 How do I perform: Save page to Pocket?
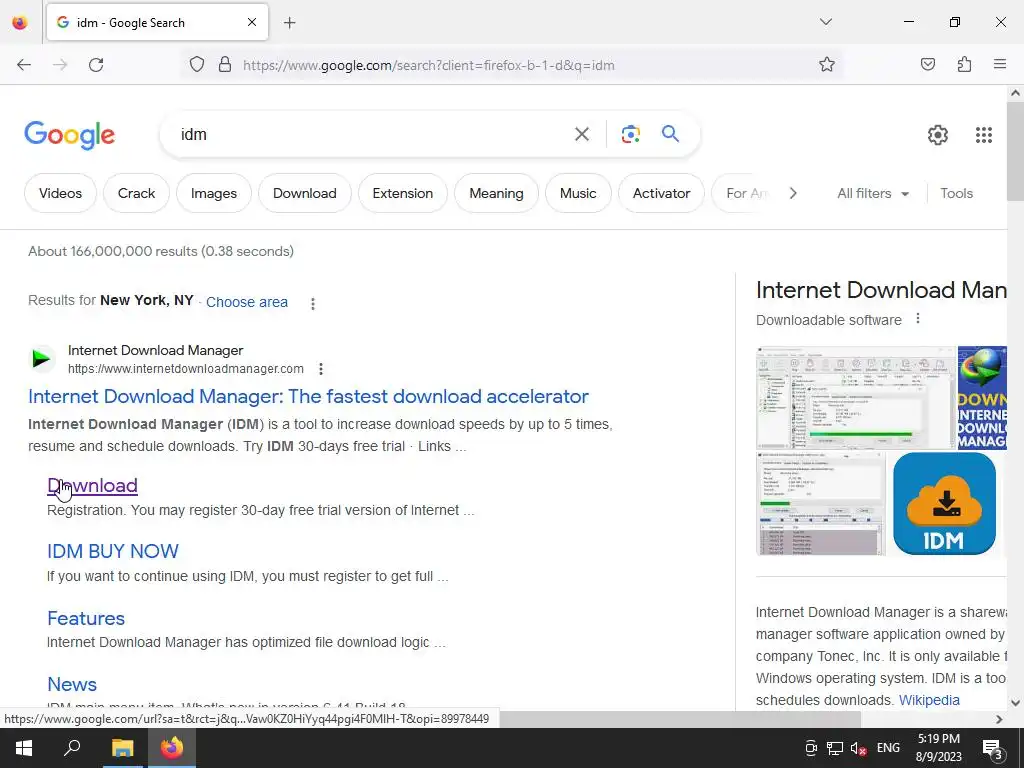[x=927, y=65]
